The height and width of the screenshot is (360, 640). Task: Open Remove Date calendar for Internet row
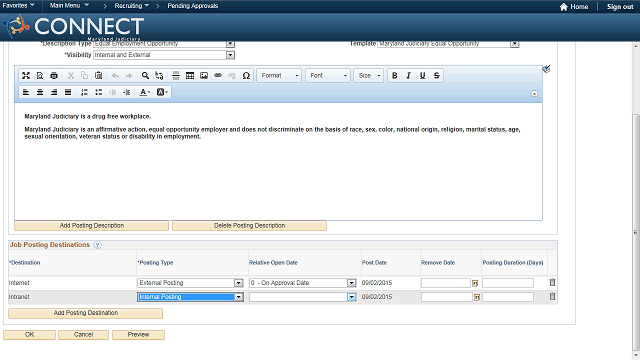coord(475,283)
